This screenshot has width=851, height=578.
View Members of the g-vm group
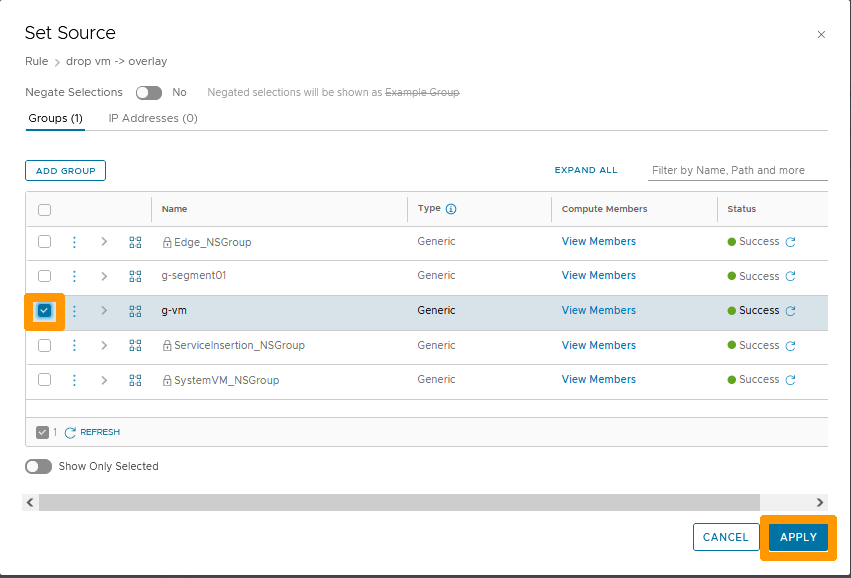pos(598,310)
